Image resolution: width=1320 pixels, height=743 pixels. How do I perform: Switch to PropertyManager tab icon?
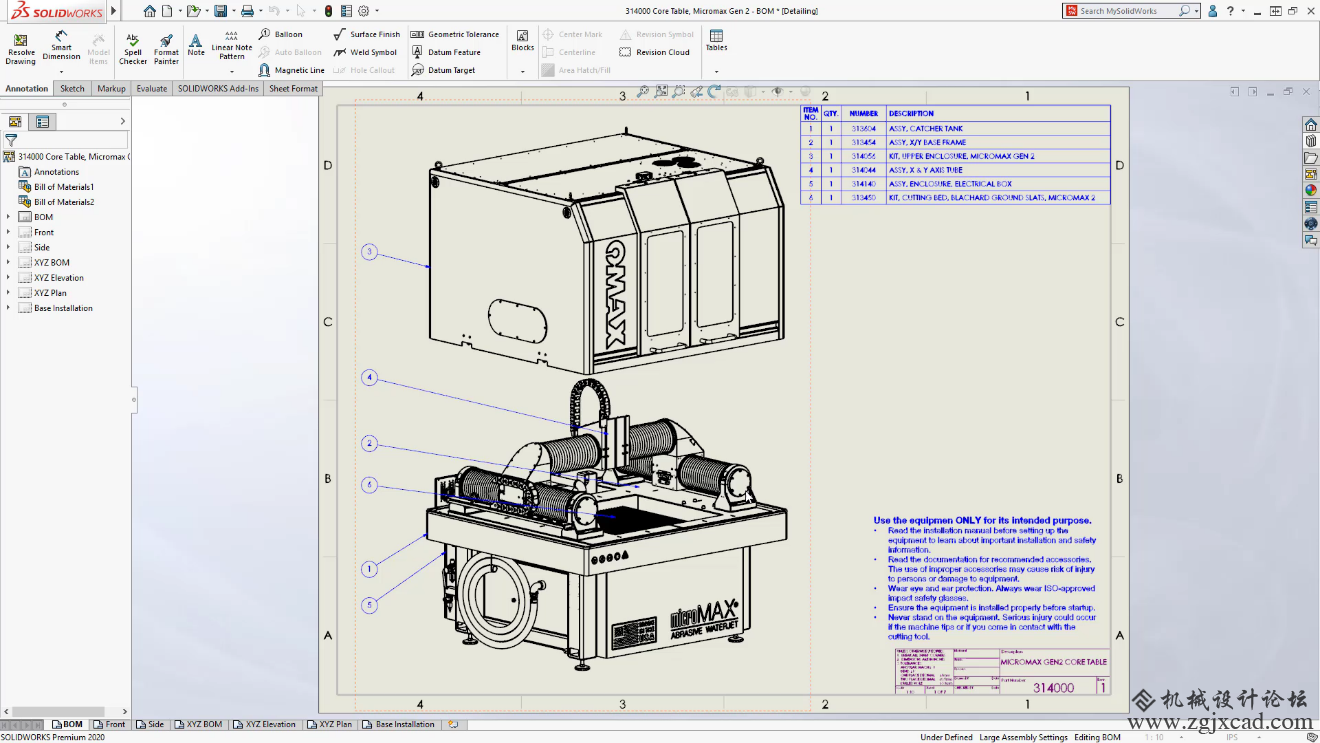pos(42,121)
